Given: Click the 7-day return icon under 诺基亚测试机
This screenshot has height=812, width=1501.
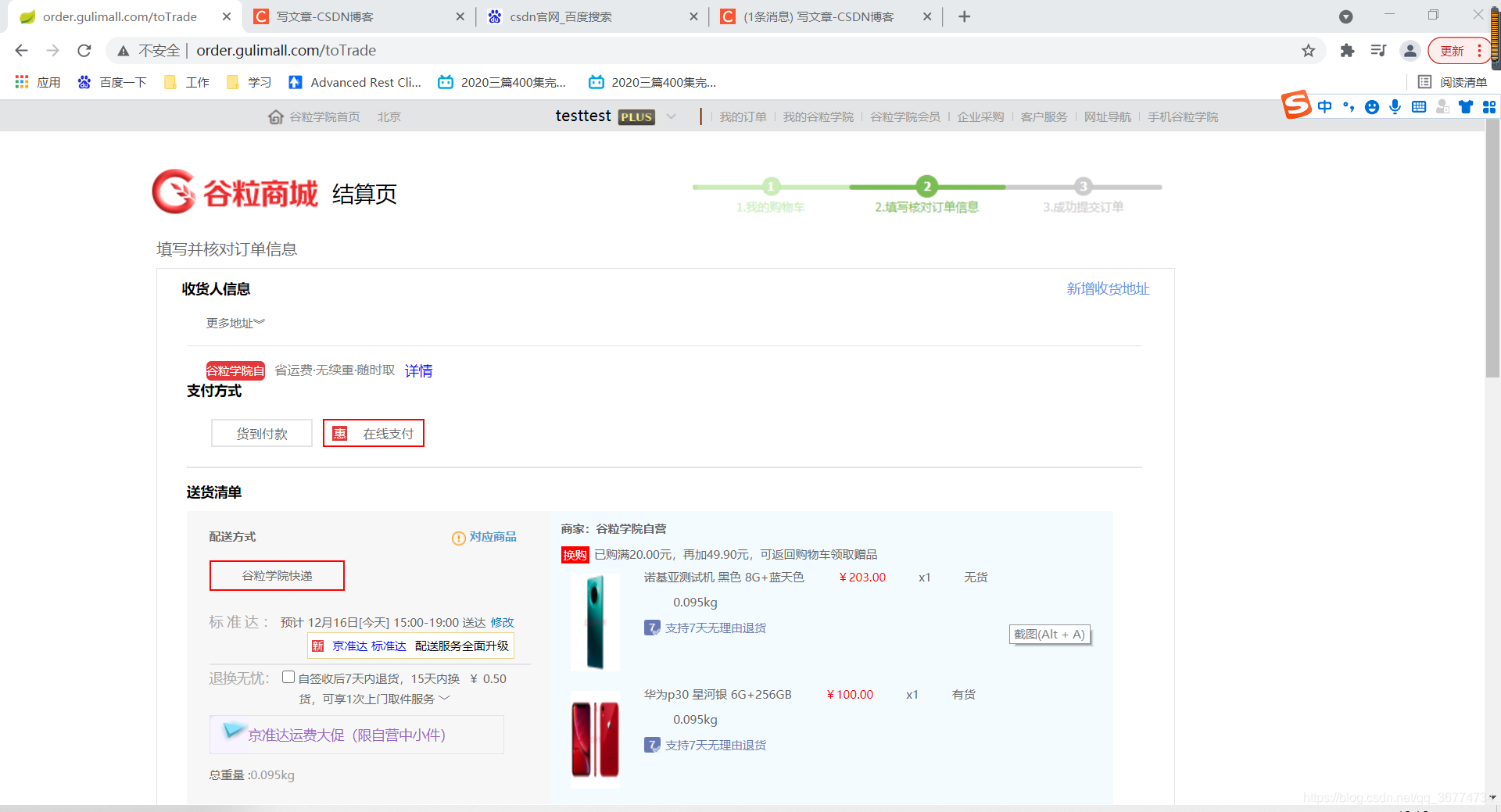Looking at the screenshot, I should click(x=652, y=628).
